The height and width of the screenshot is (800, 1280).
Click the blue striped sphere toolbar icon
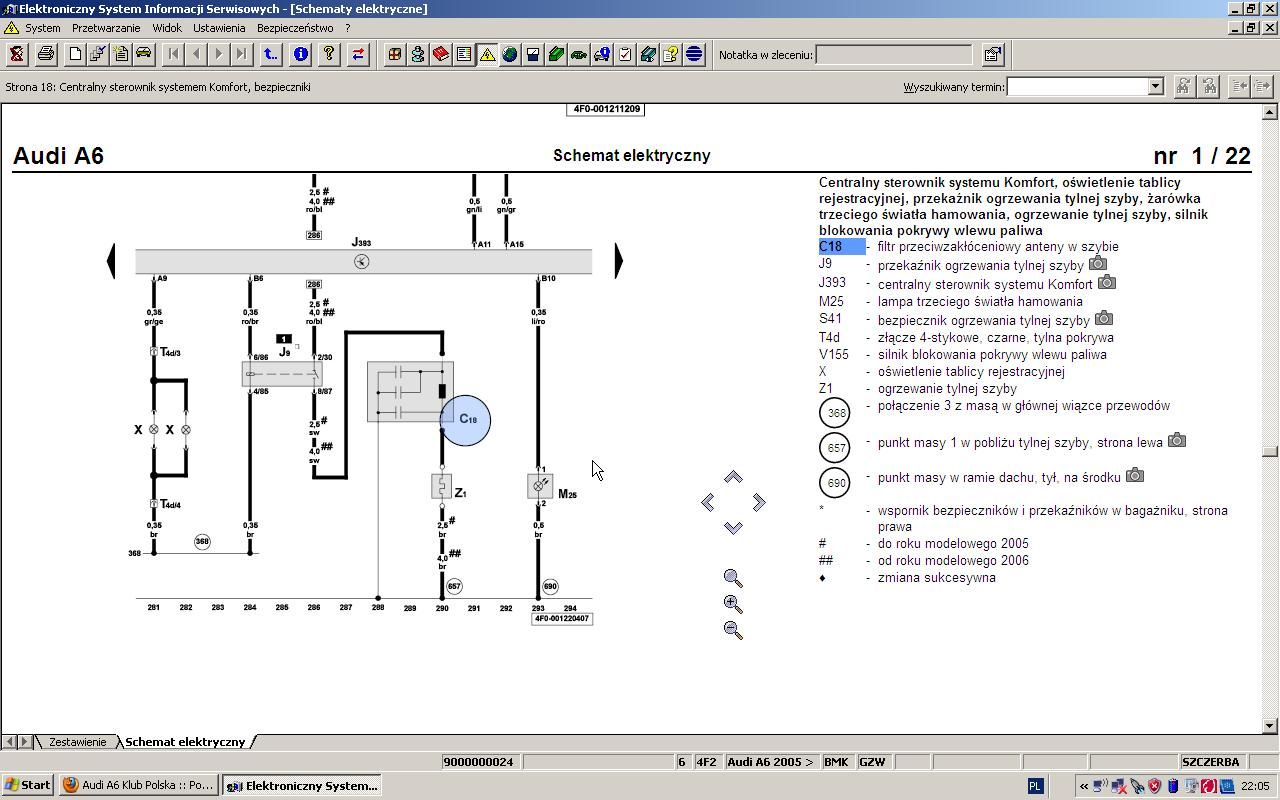tap(694, 54)
